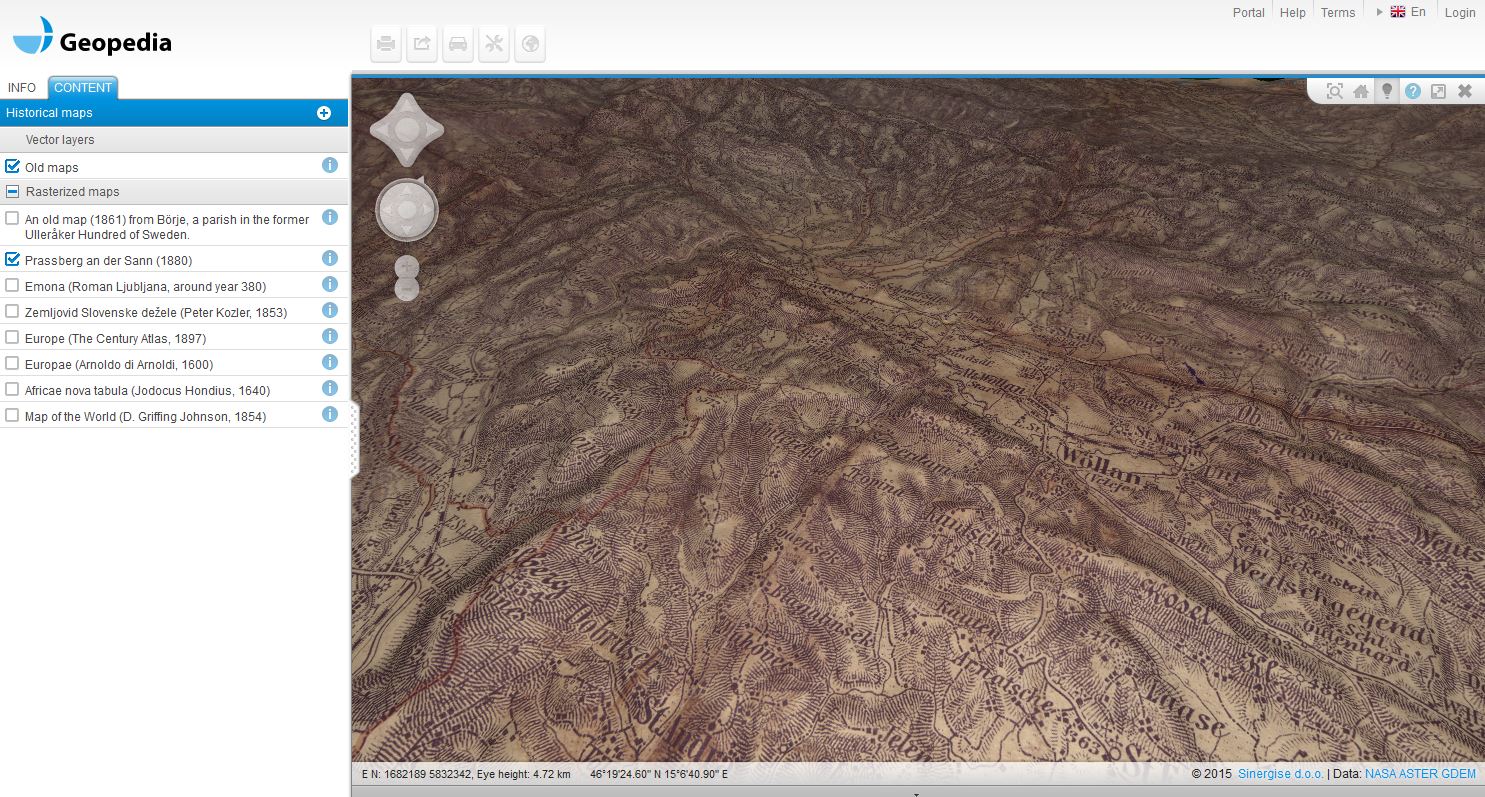Image resolution: width=1485 pixels, height=797 pixels.
Task: Click the zoom out minus button on map
Action: point(407,290)
